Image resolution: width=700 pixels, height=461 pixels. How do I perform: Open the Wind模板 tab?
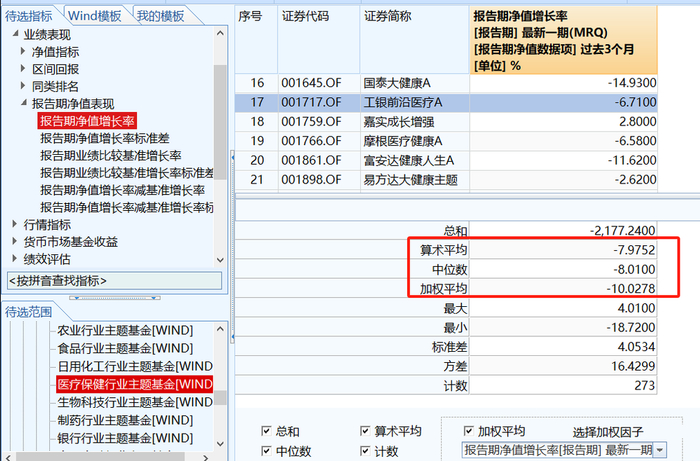(95, 16)
